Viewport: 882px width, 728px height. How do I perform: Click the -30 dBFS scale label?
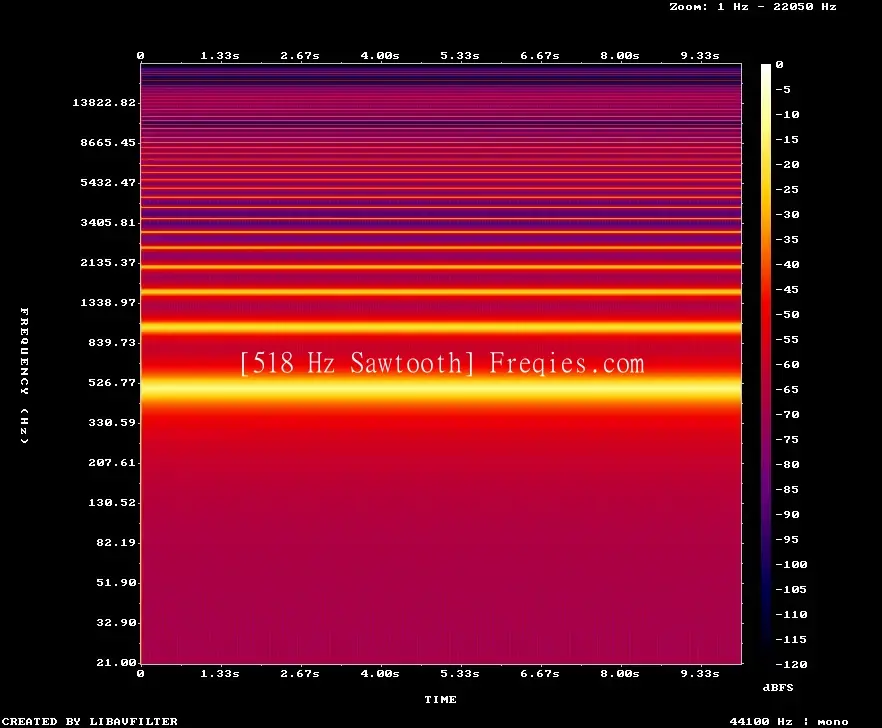787,214
